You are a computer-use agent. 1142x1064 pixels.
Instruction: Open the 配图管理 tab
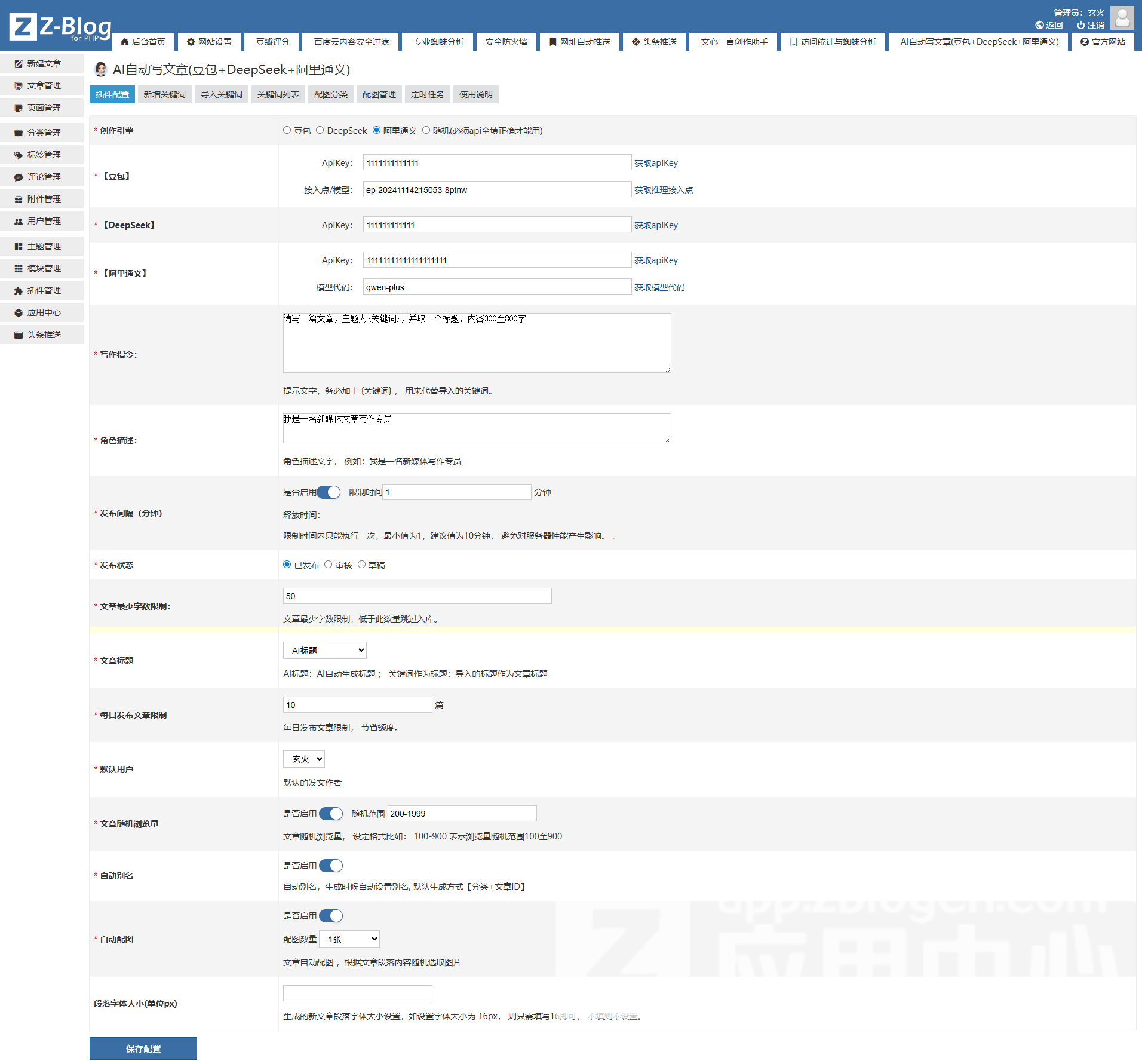tap(379, 94)
